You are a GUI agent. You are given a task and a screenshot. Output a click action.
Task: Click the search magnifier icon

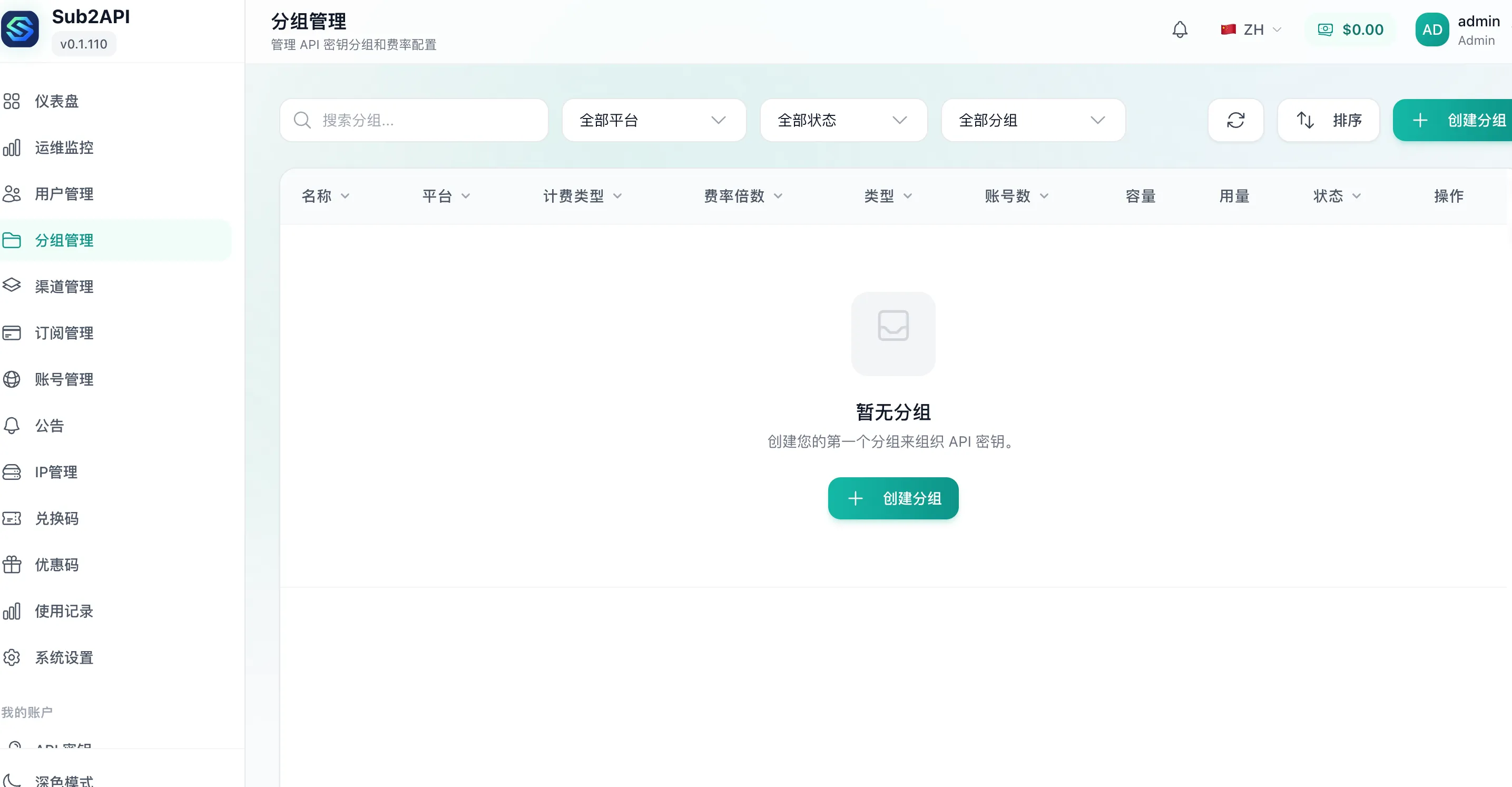point(302,120)
